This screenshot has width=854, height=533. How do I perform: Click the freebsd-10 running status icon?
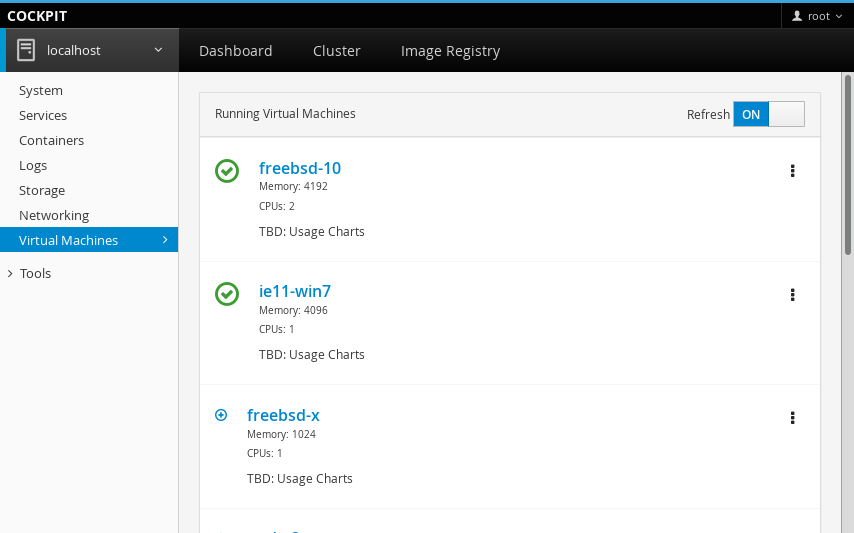tap(227, 171)
